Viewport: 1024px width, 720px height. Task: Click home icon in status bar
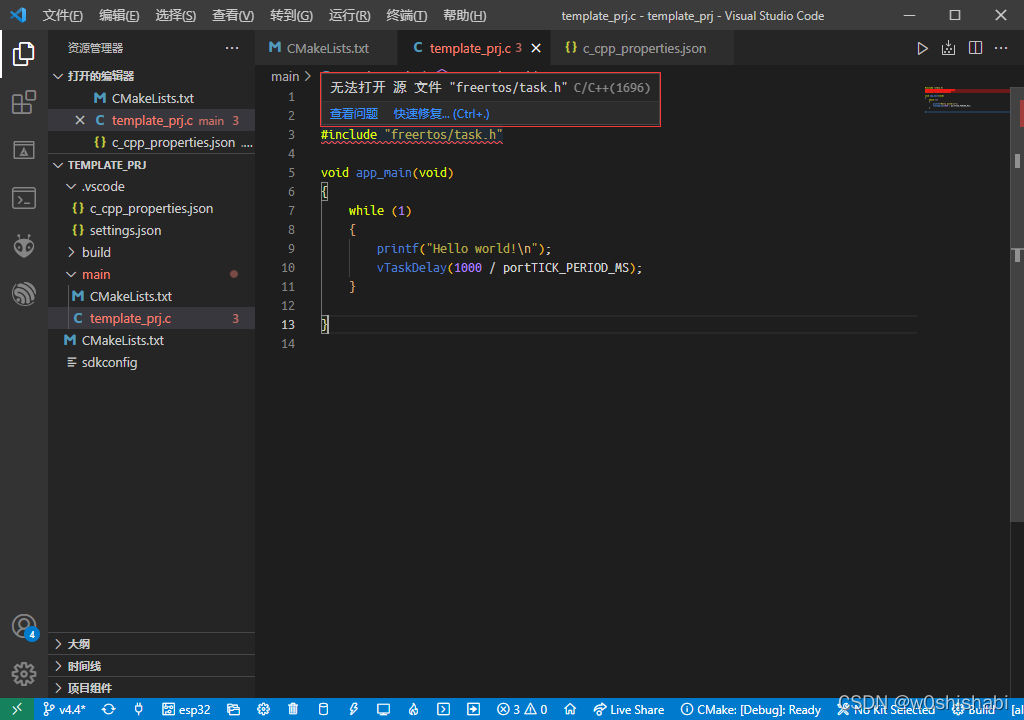[570, 709]
